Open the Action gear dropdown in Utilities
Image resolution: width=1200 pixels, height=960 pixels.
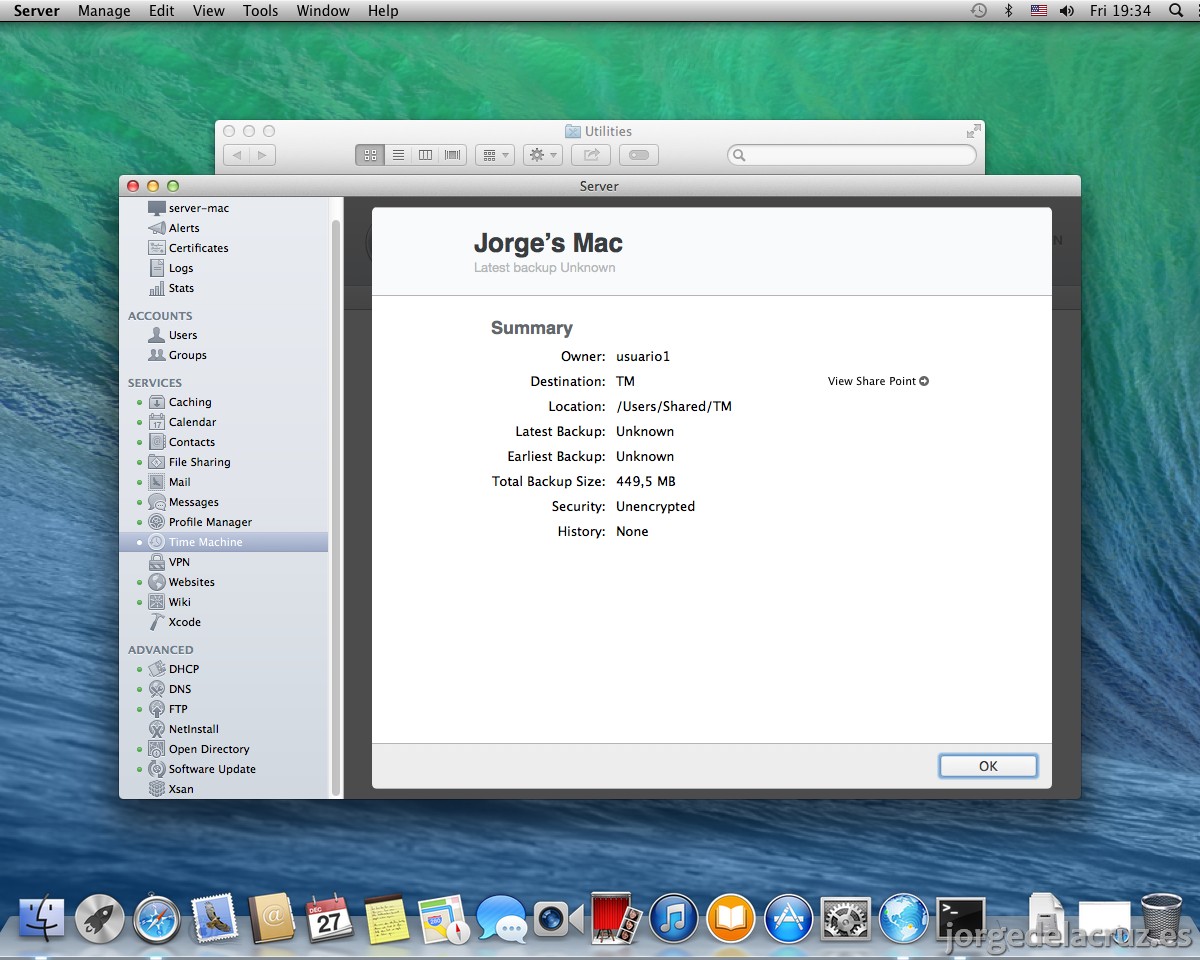pyautogui.click(x=543, y=155)
